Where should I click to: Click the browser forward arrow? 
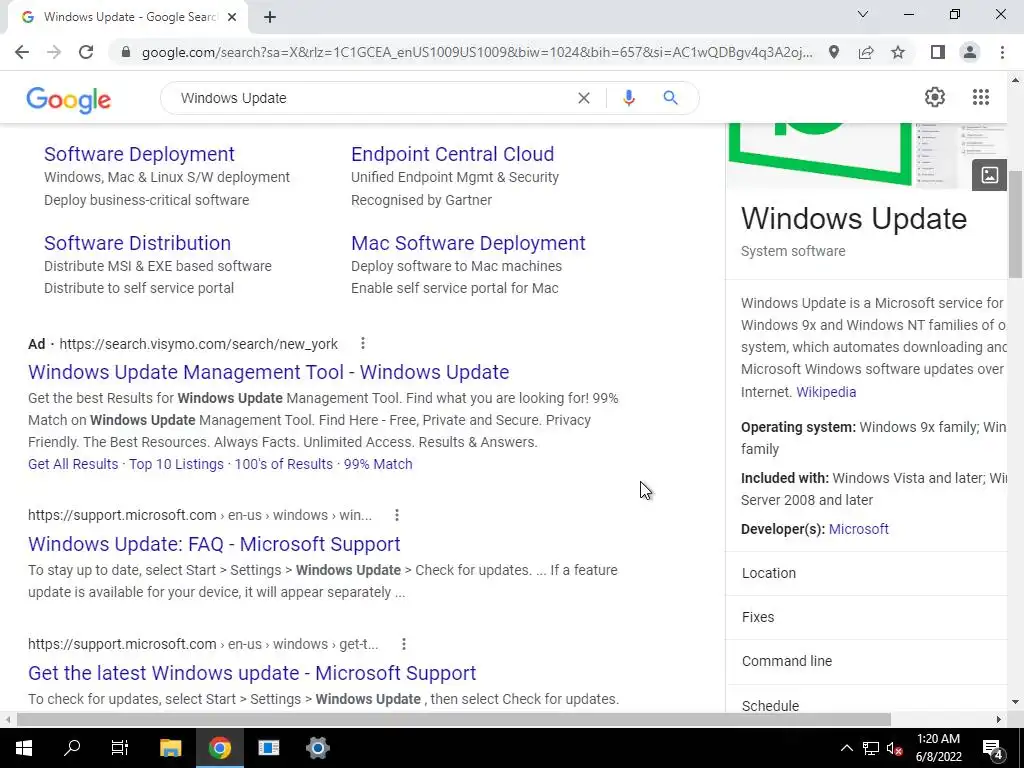54,52
